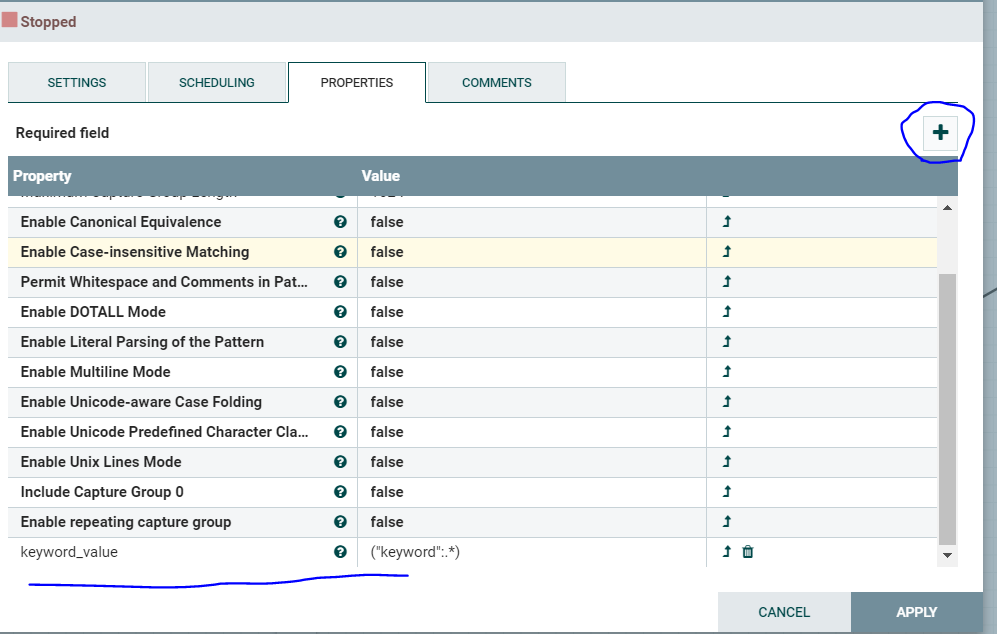Switch to the COMMENTS tab
This screenshot has height=634, width=997.
click(x=495, y=82)
